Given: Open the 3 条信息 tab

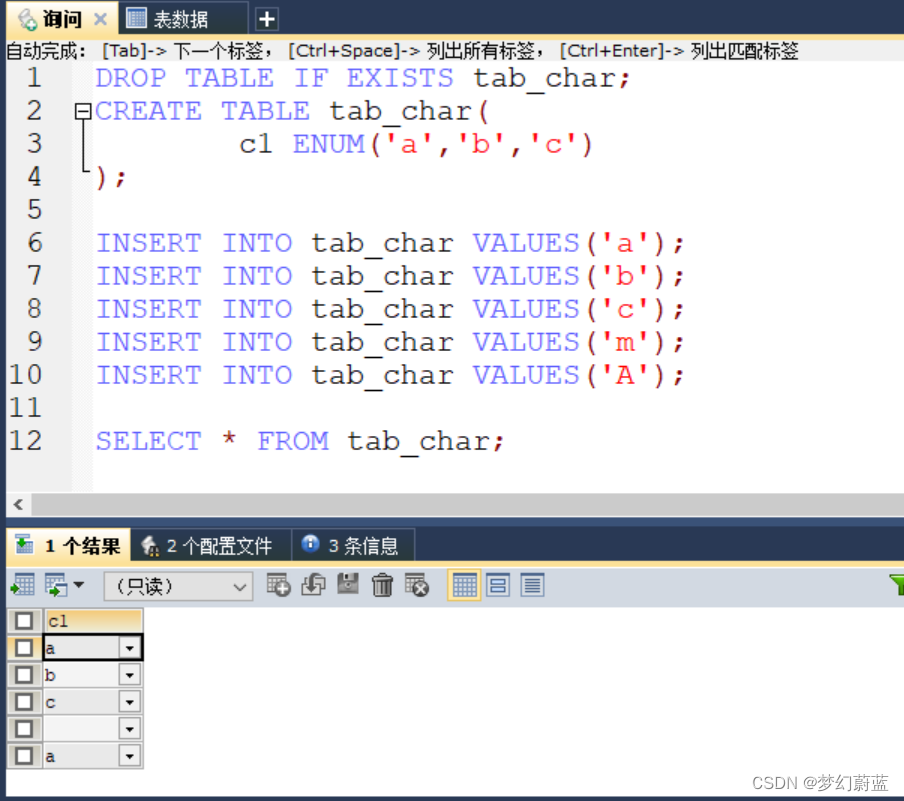Looking at the screenshot, I should pos(351,545).
